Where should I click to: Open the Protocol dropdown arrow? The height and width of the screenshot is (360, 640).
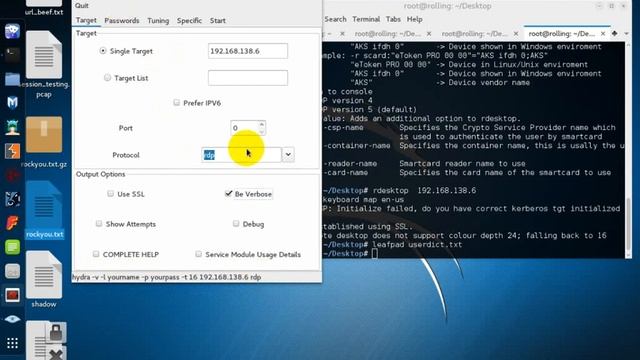point(288,155)
